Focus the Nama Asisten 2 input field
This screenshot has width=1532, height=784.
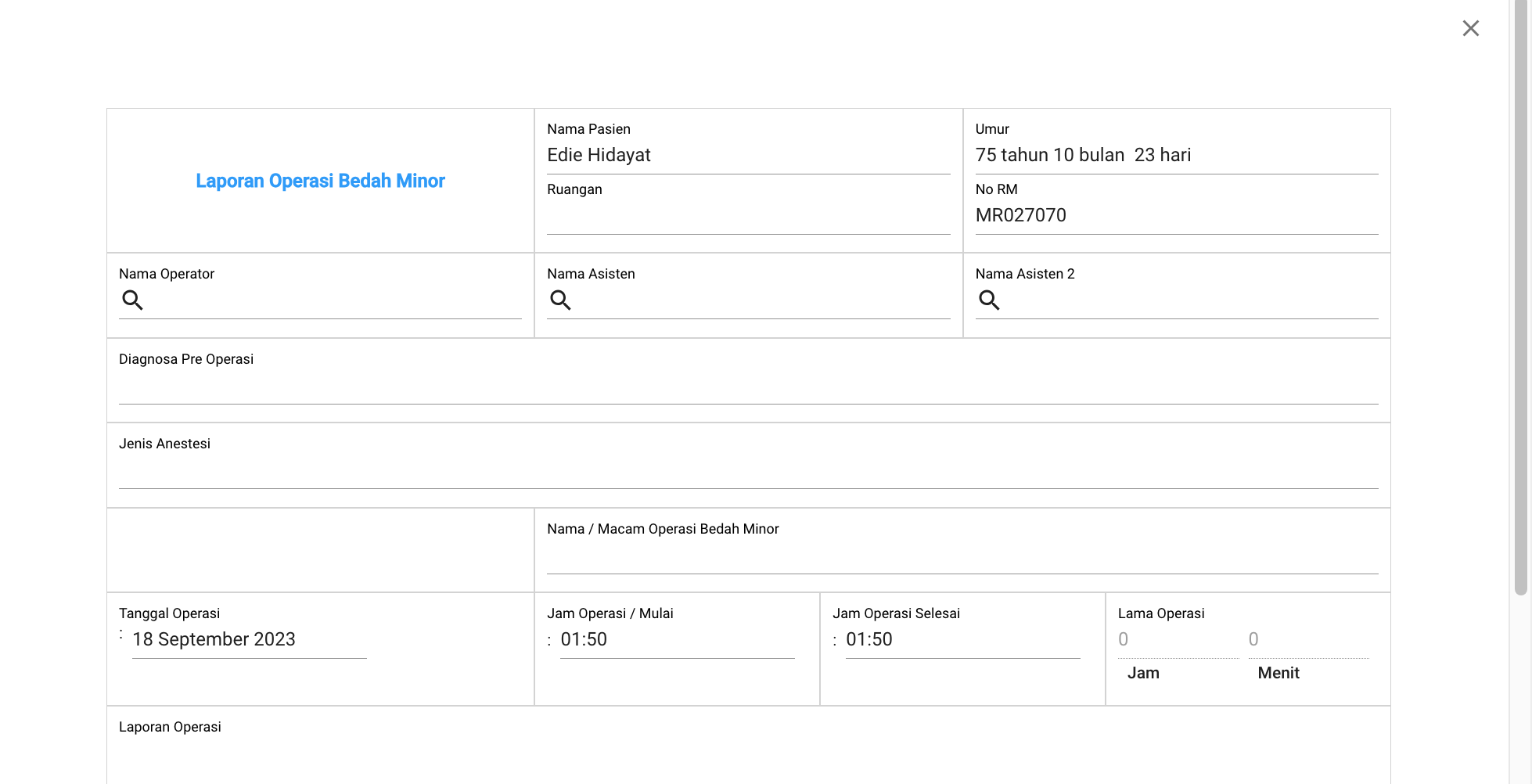(x=1190, y=300)
